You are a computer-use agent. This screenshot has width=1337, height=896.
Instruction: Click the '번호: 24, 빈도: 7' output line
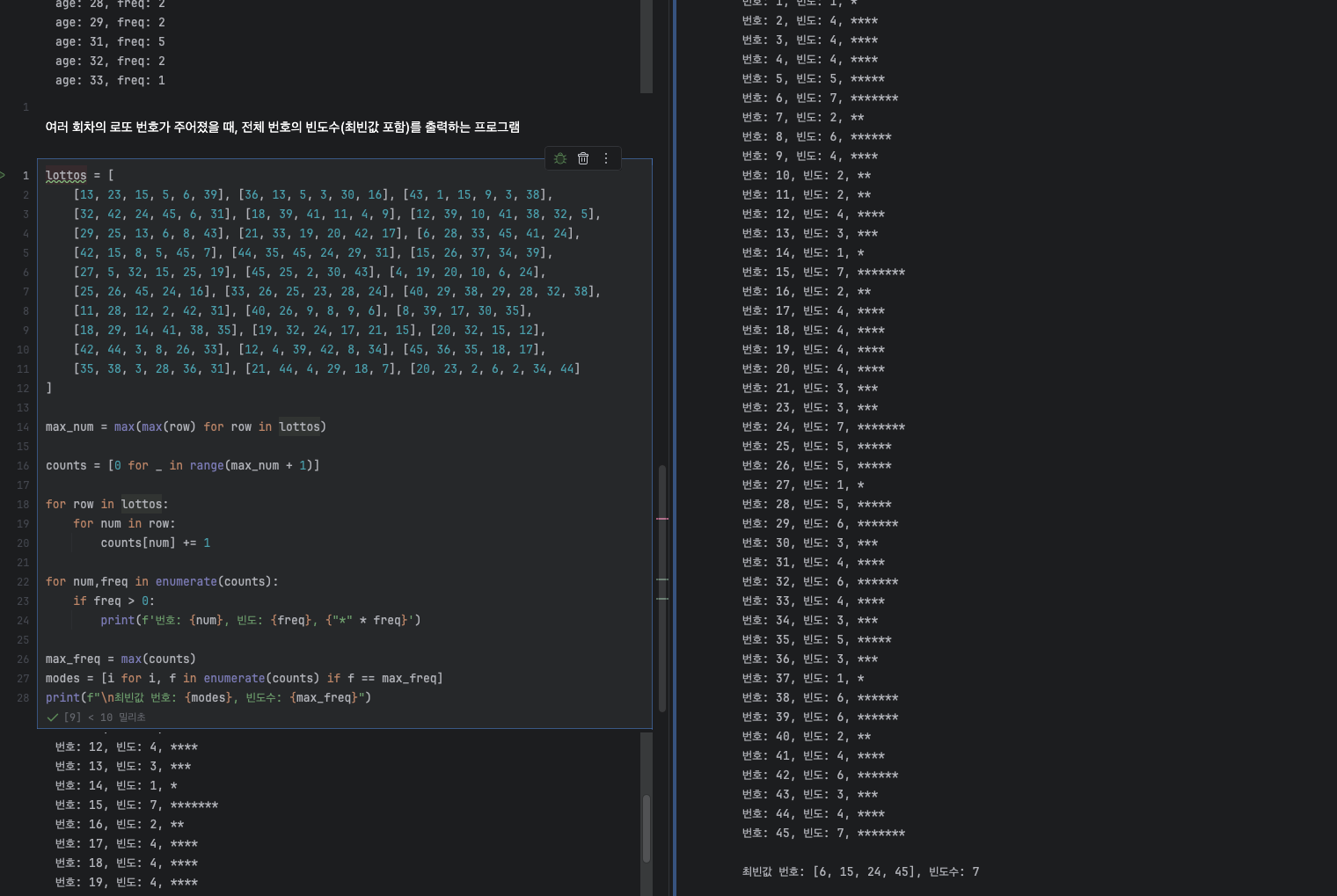(x=823, y=426)
